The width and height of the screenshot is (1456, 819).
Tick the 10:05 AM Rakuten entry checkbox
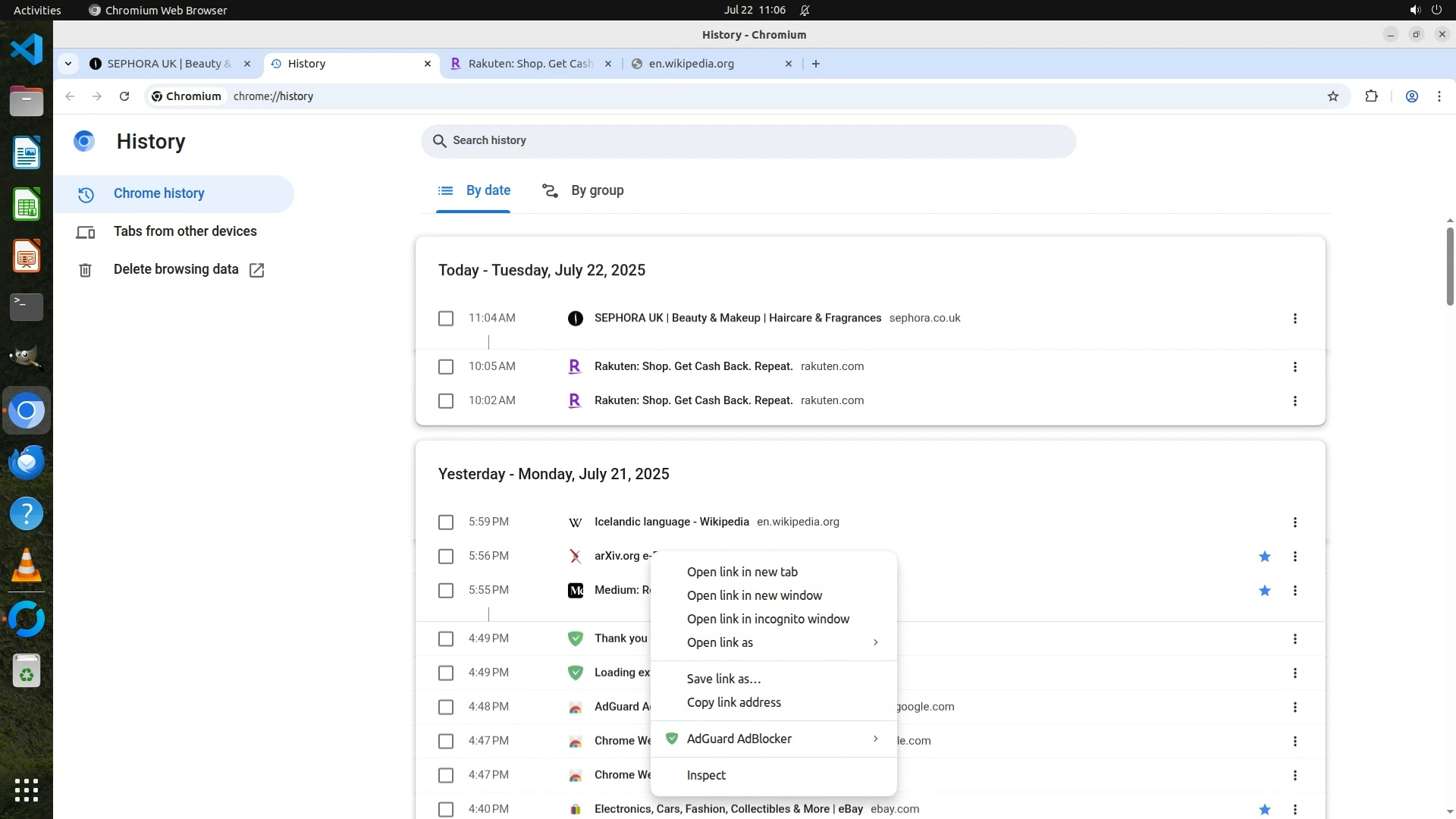click(x=446, y=367)
